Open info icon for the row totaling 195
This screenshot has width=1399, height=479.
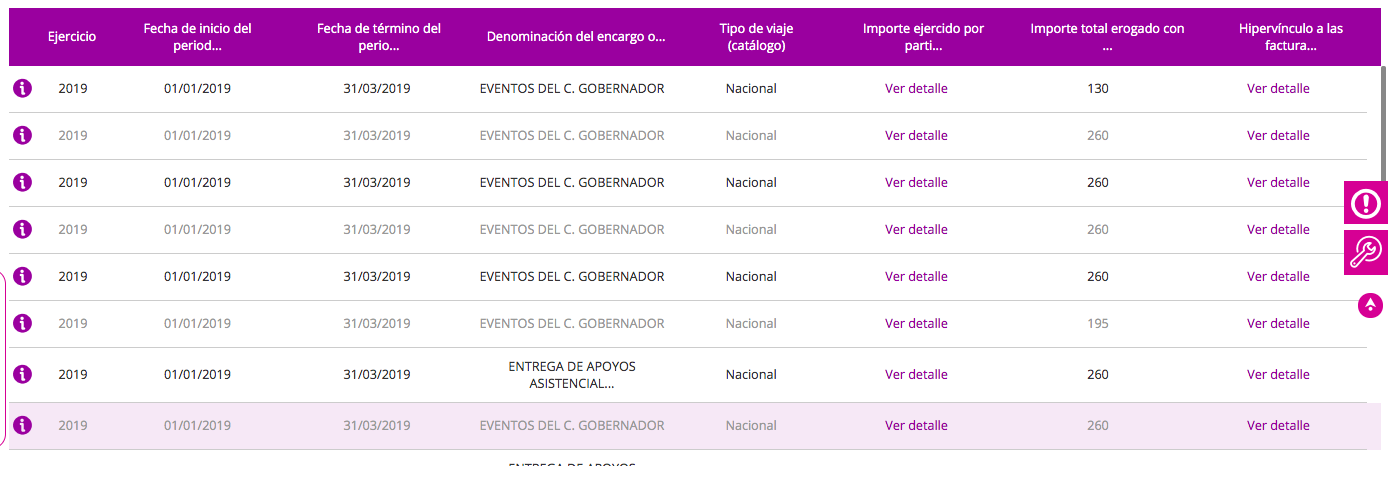click(22, 323)
